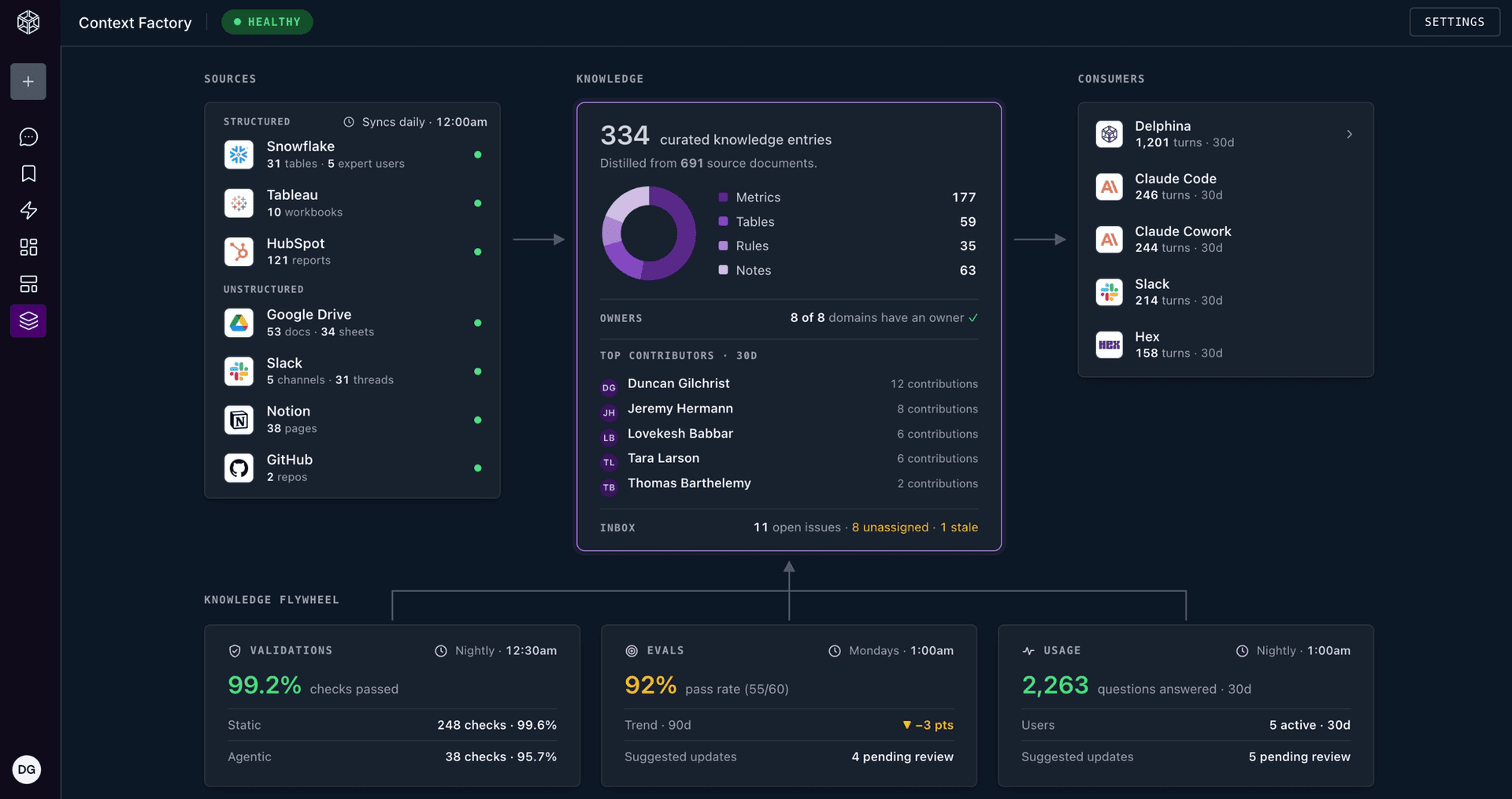Click the Claude Cowork consumer icon

coord(1110,239)
